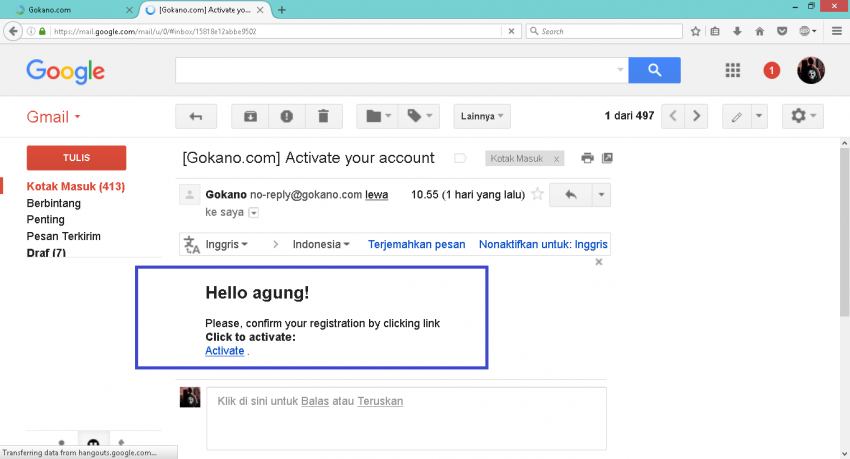
Task: Report email as spam
Action: click(287, 117)
